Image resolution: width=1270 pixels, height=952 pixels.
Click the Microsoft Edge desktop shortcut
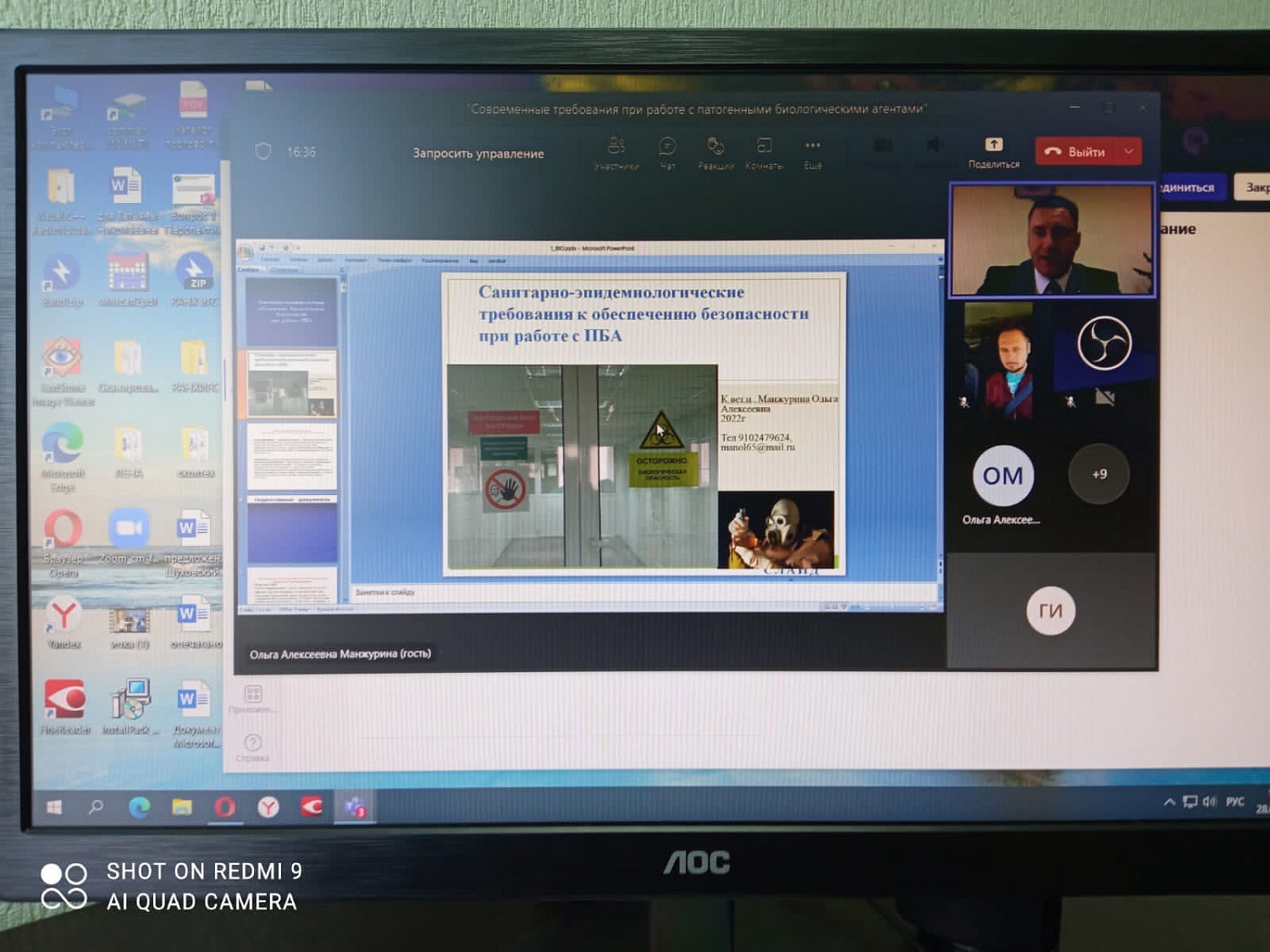(62, 457)
